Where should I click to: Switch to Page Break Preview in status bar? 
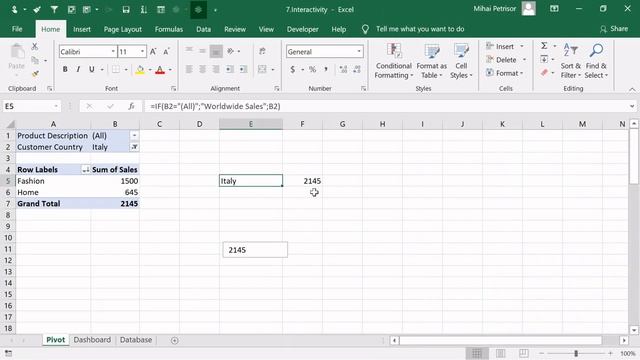[x=524, y=353]
